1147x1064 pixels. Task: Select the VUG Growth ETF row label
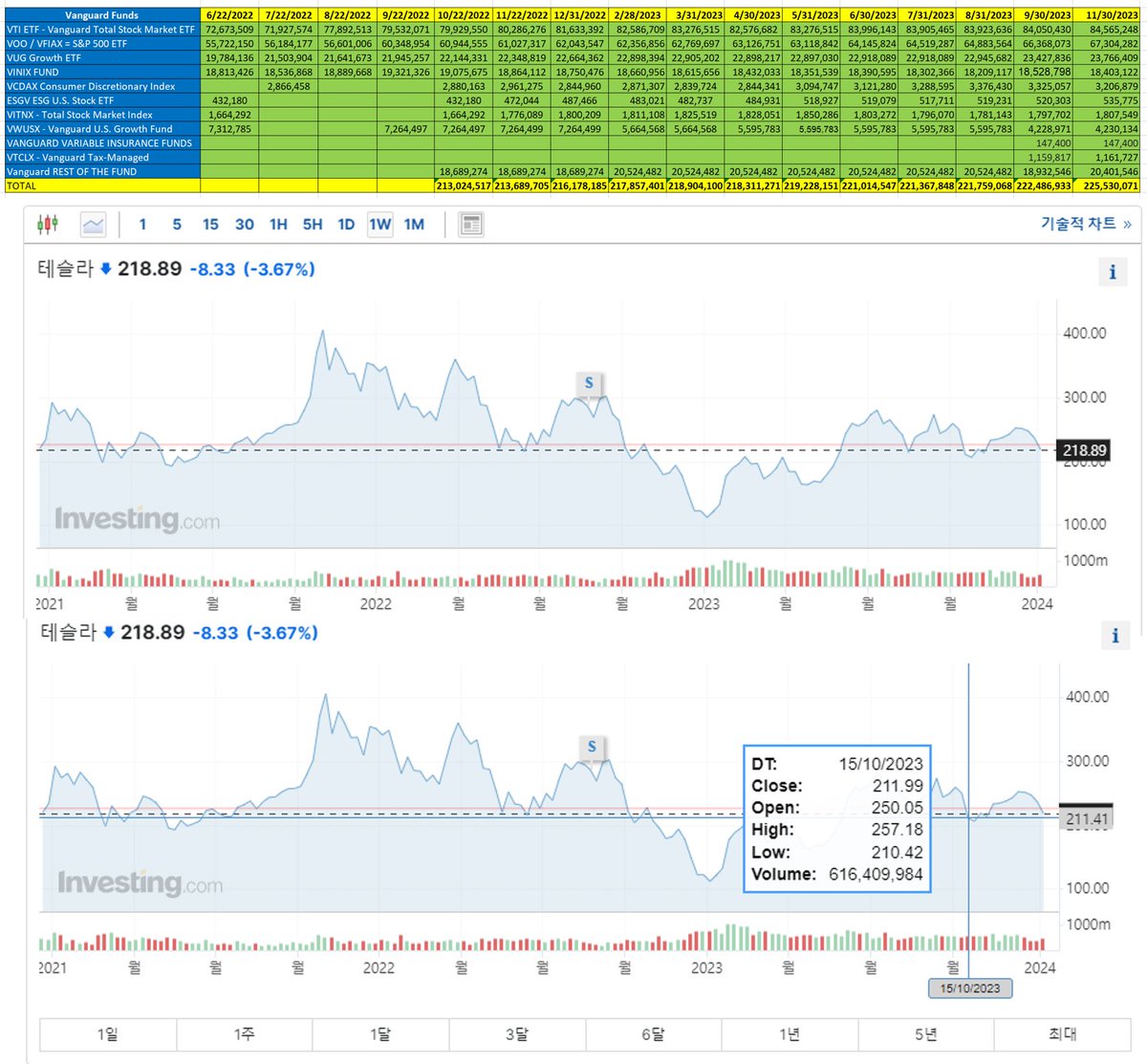pos(101,58)
